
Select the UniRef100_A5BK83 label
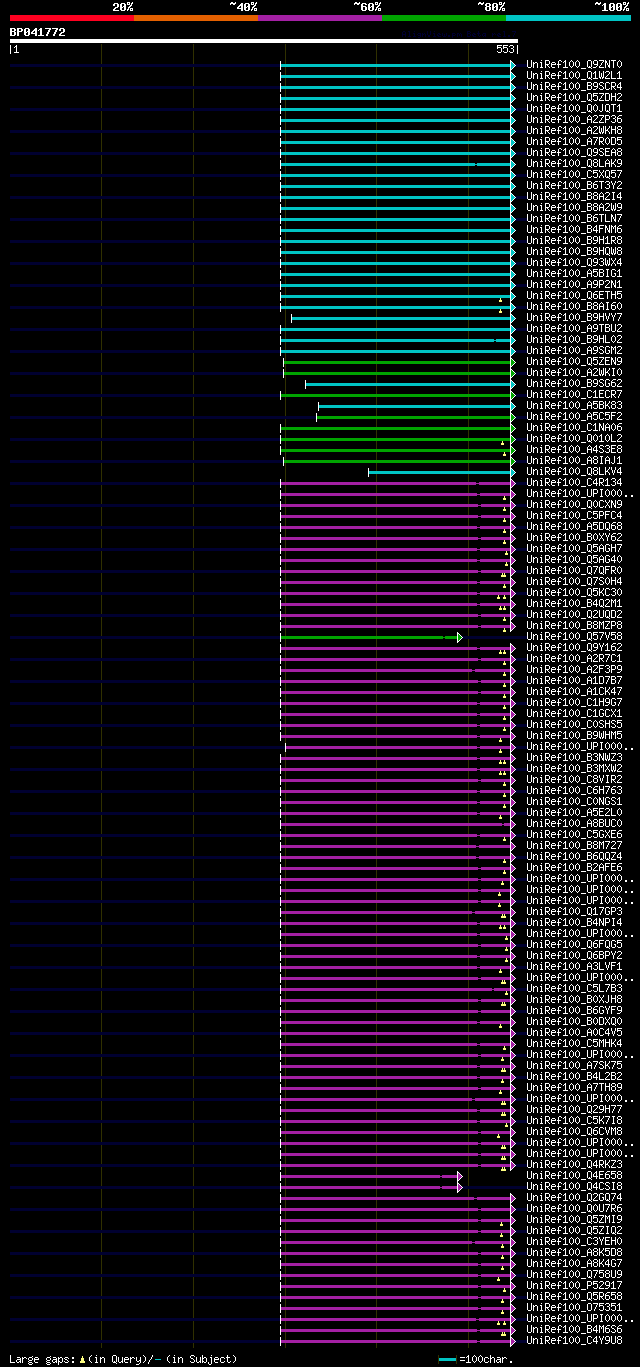[x=574, y=406]
